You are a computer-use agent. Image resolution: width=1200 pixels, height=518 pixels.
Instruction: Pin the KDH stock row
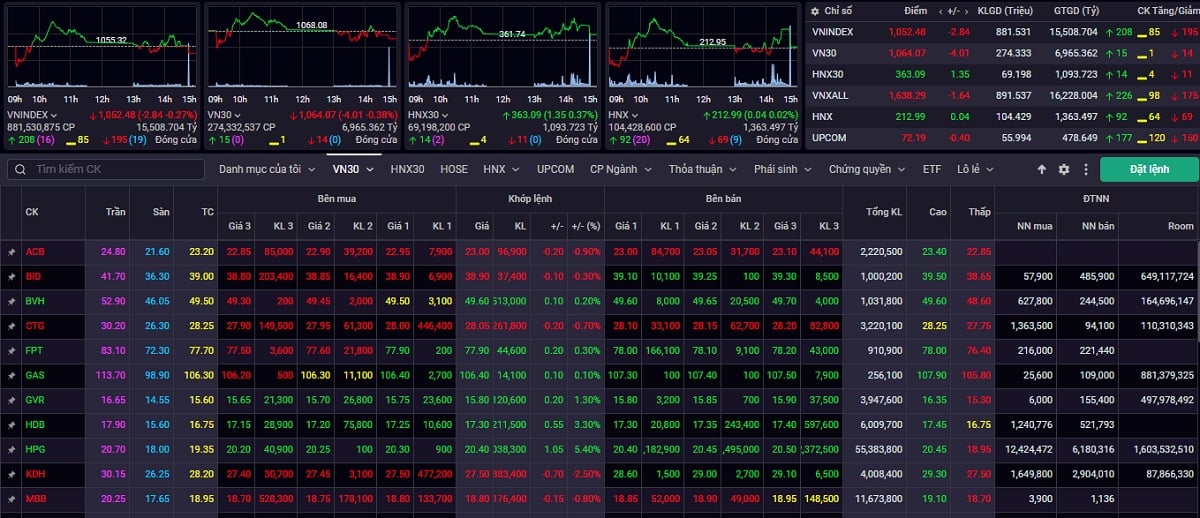point(11,473)
